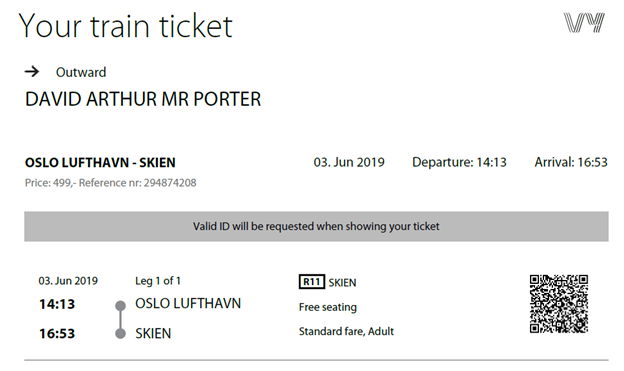Click the route line between the stops
This screenshot has height=371, width=624.
pyautogui.click(x=120, y=320)
